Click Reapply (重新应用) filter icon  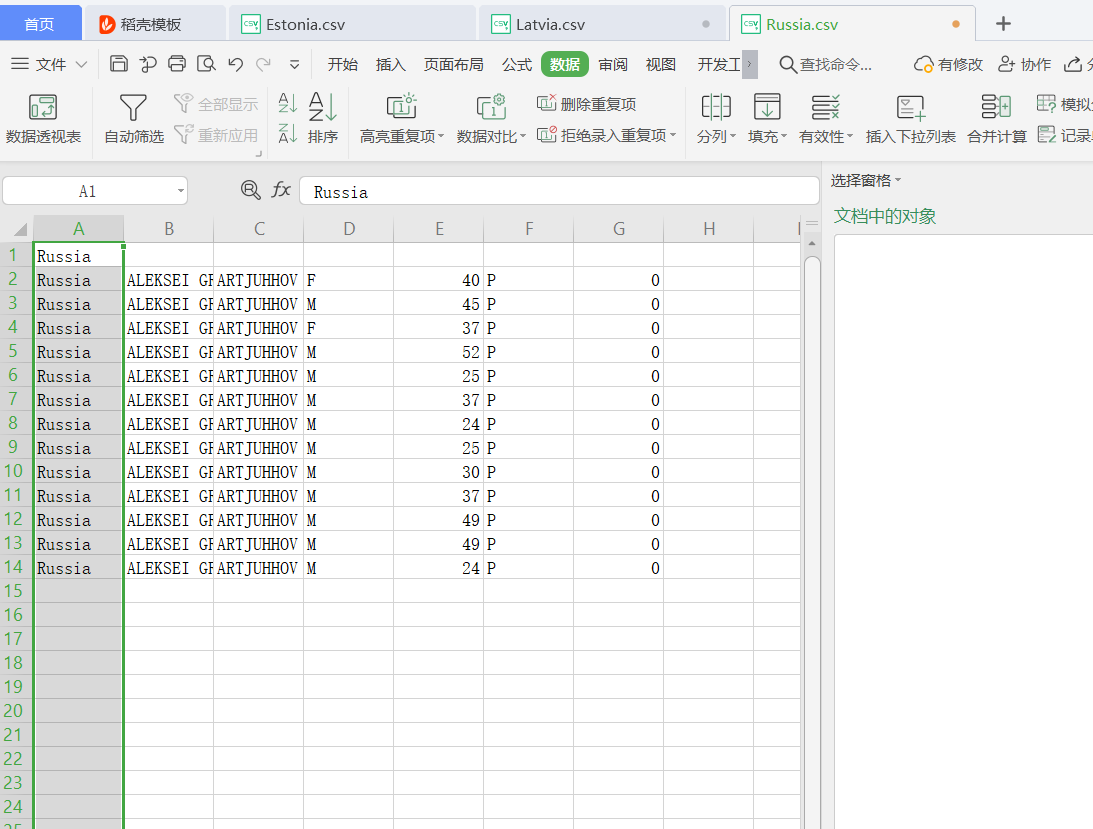216,135
